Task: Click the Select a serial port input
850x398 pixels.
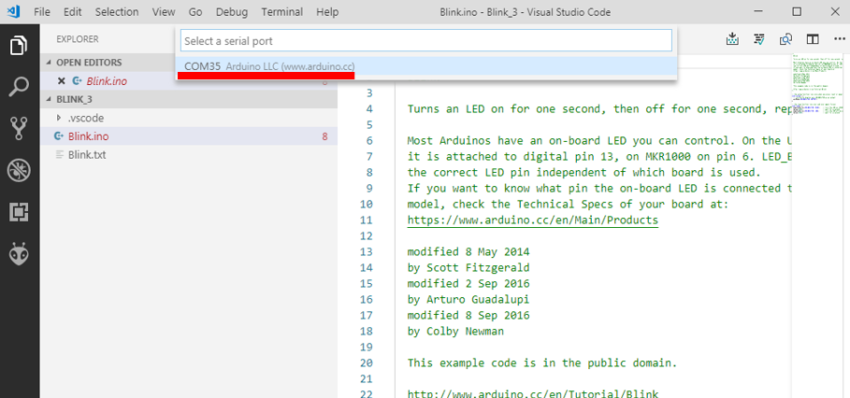Action: [426, 41]
